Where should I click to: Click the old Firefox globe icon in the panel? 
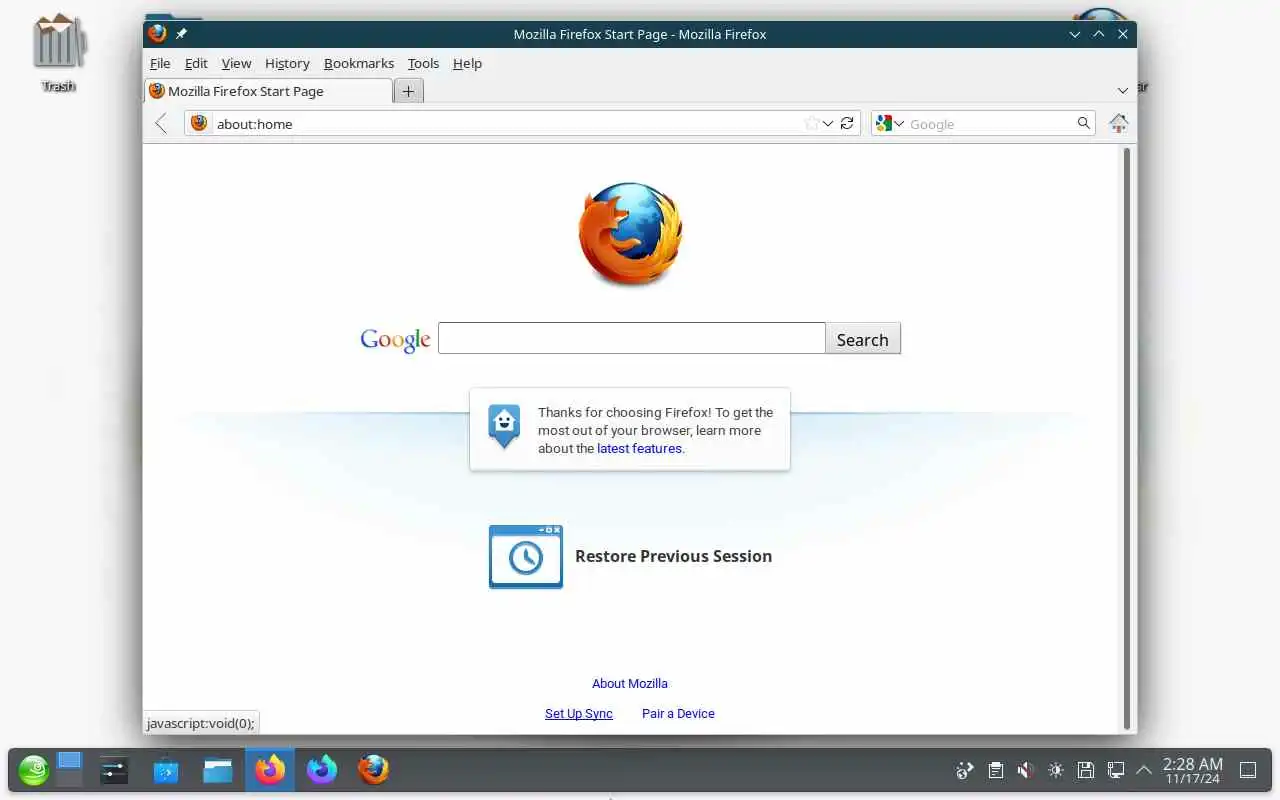(374, 770)
